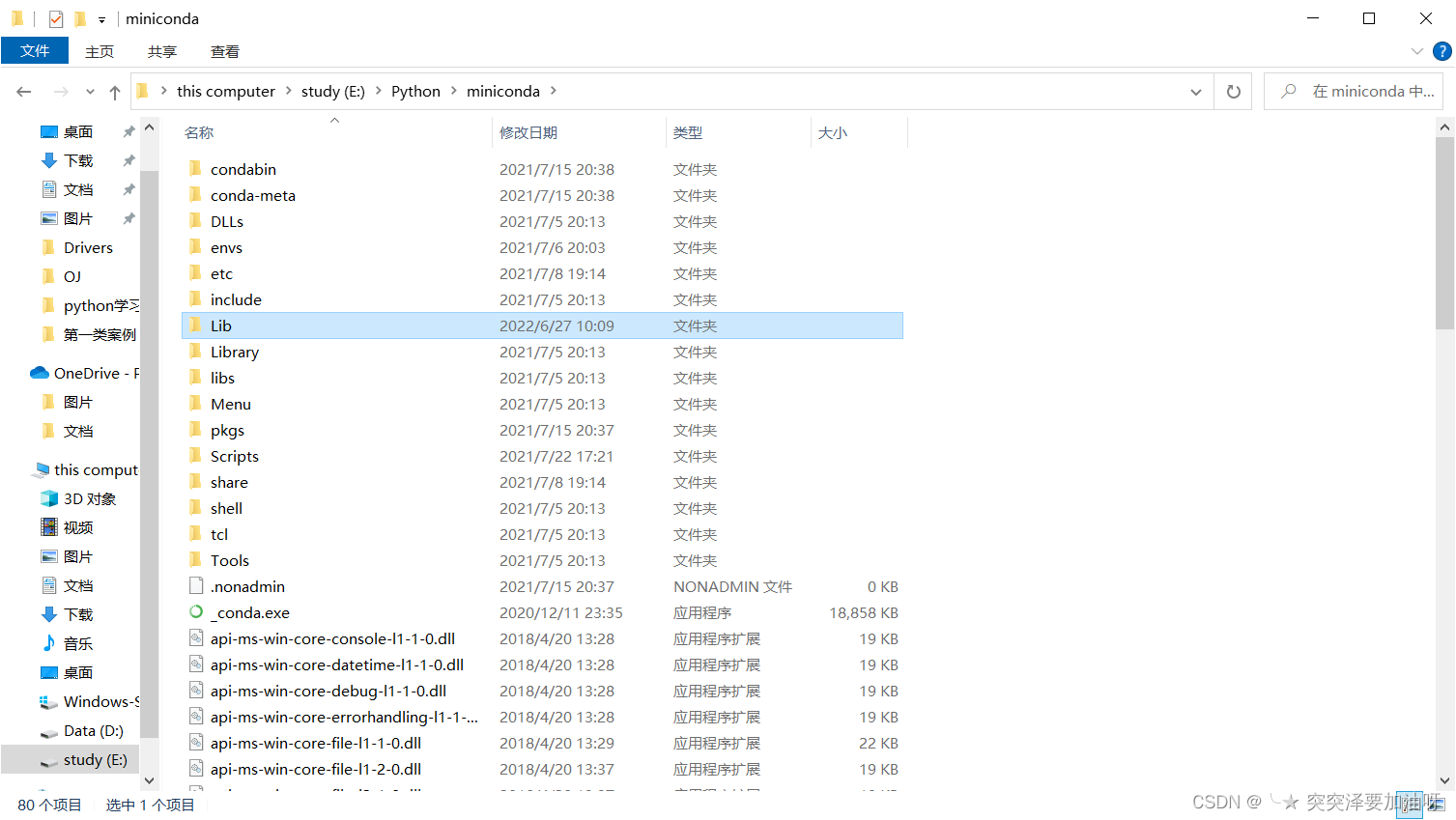Click the Forward navigation arrow

coord(61,92)
